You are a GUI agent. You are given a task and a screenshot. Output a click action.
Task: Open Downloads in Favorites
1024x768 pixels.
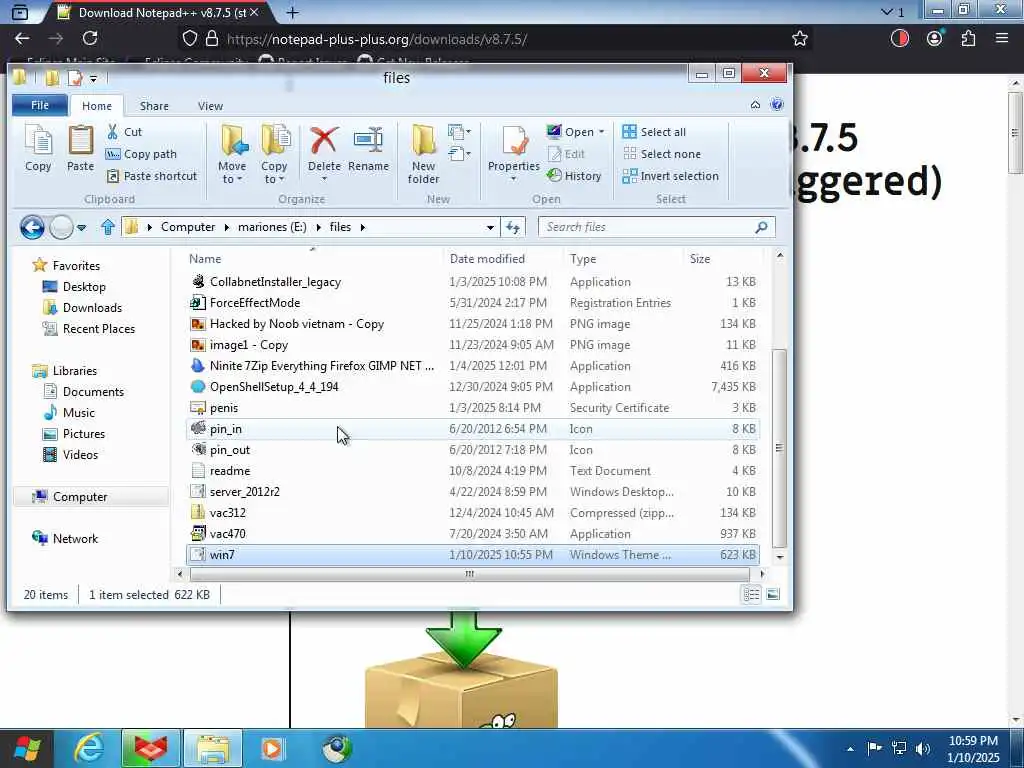pos(82,308)
